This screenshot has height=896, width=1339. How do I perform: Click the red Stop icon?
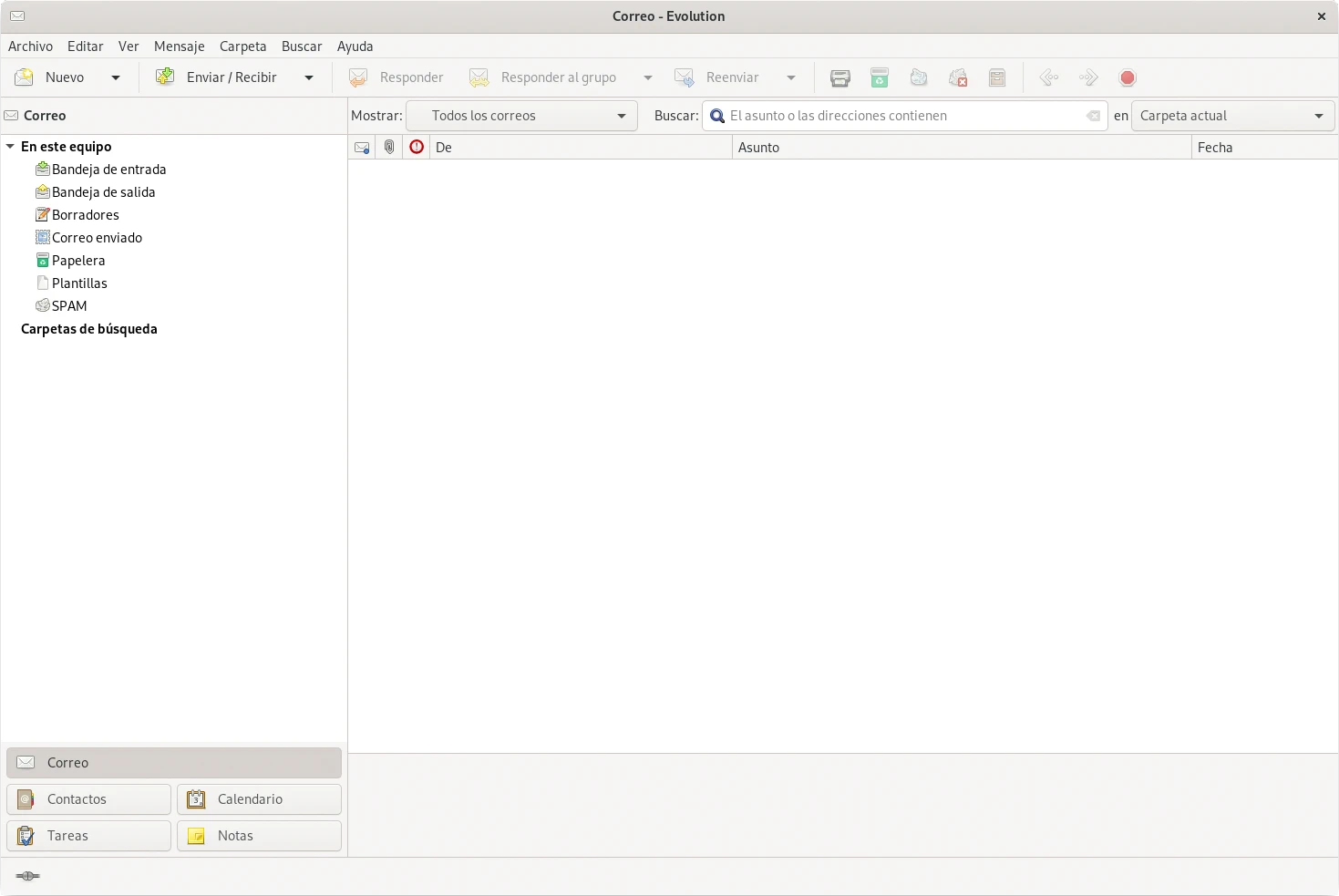point(1128,78)
